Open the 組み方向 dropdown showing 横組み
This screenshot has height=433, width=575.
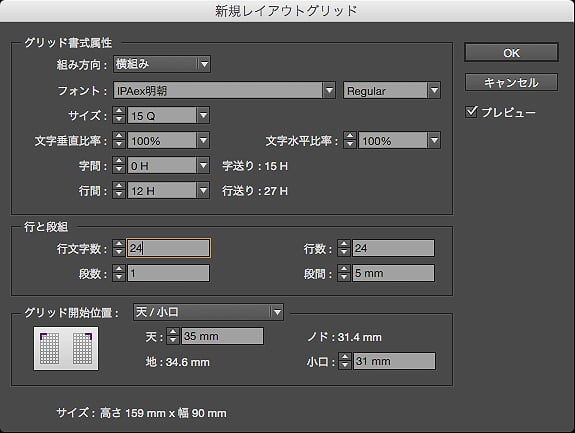click(x=162, y=64)
